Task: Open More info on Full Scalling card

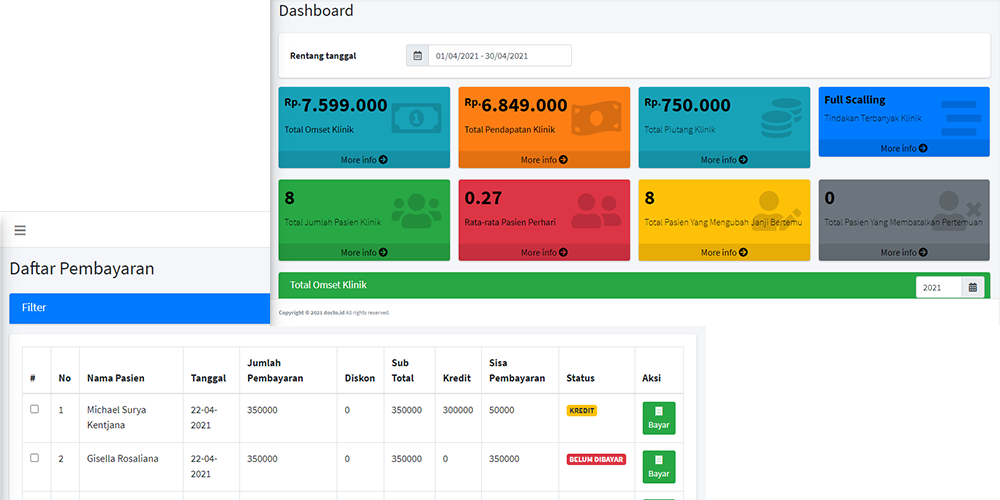Action: tap(903, 148)
